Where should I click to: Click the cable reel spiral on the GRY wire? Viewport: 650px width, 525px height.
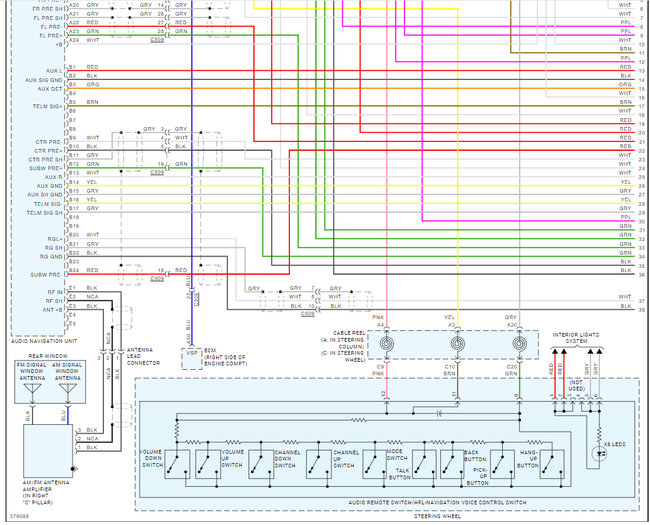click(519, 344)
